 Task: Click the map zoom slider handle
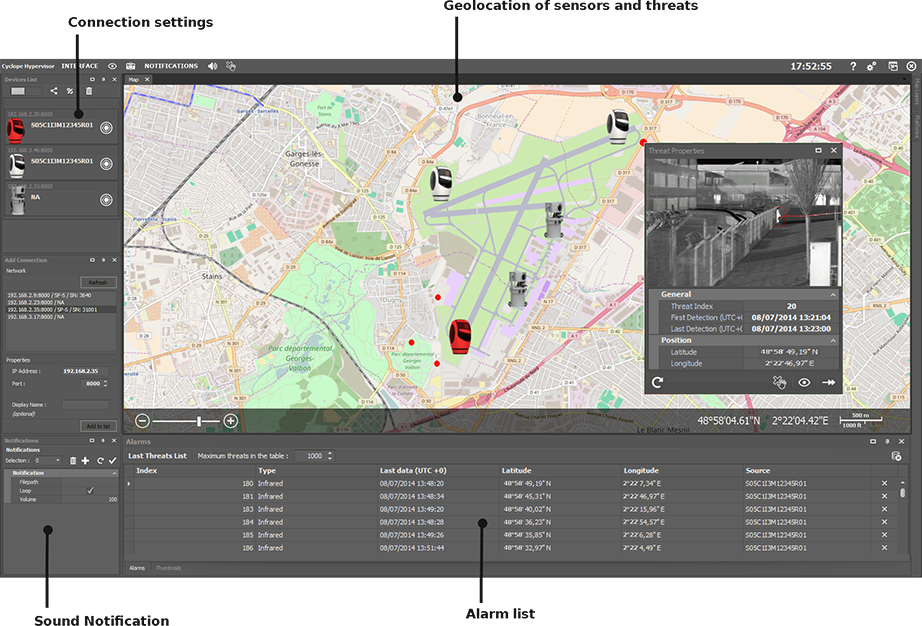[x=199, y=420]
